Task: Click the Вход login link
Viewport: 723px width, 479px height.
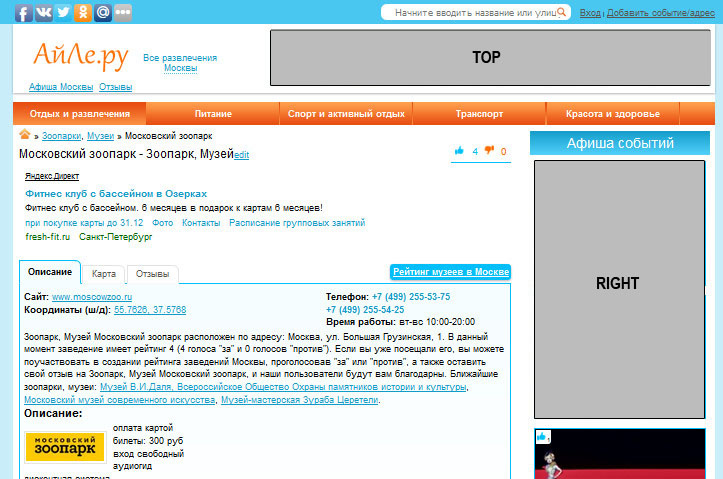Action: tap(590, 13)
